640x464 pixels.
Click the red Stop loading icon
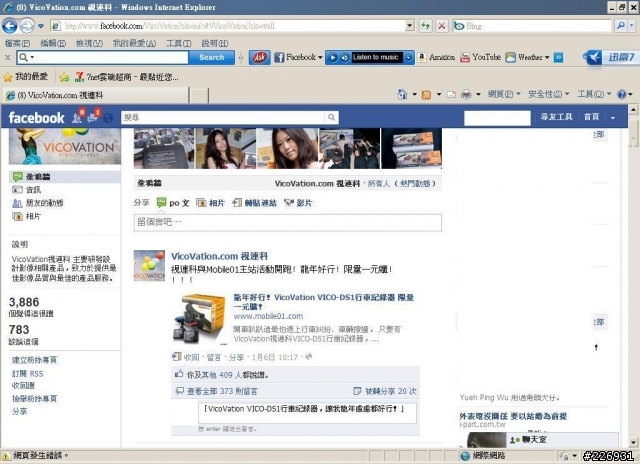(x=442, y=26)
